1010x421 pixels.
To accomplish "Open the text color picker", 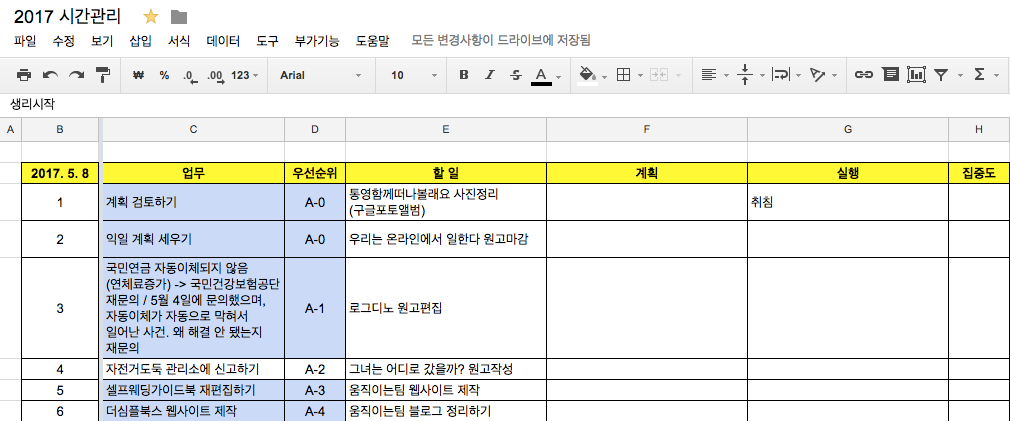I will click(541, 76).
